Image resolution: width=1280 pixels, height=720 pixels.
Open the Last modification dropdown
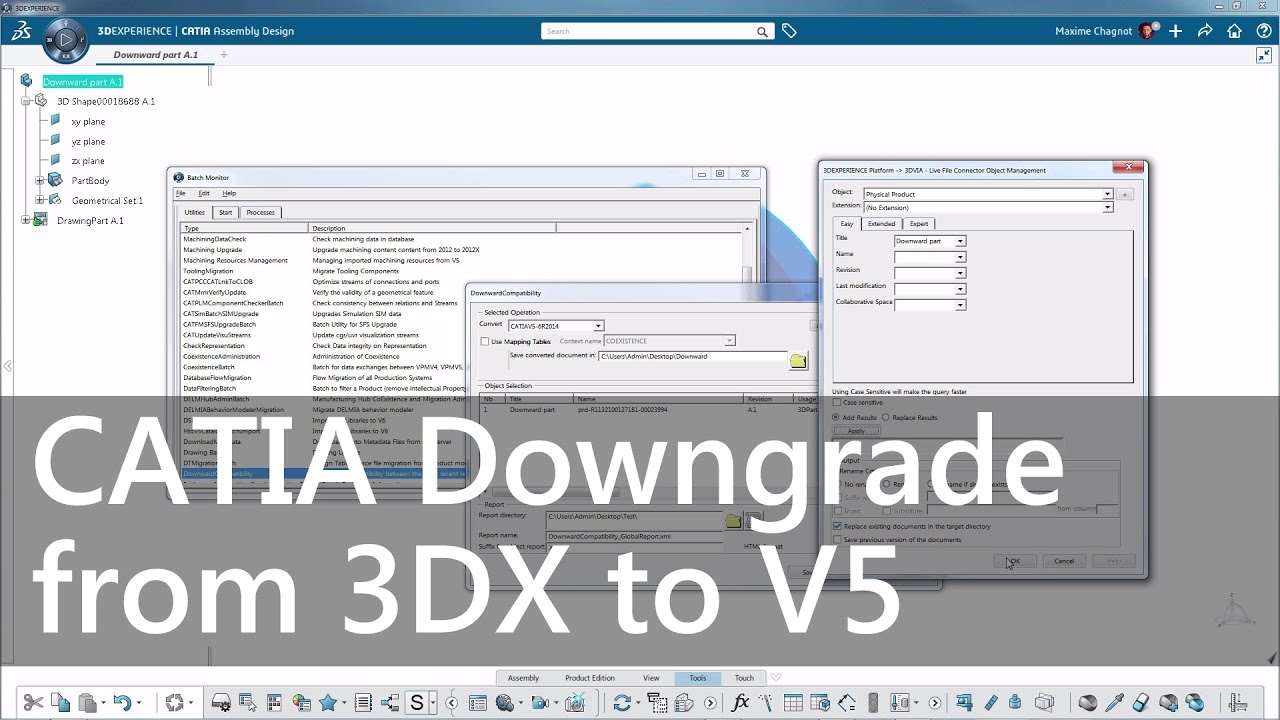coord(960,289)
